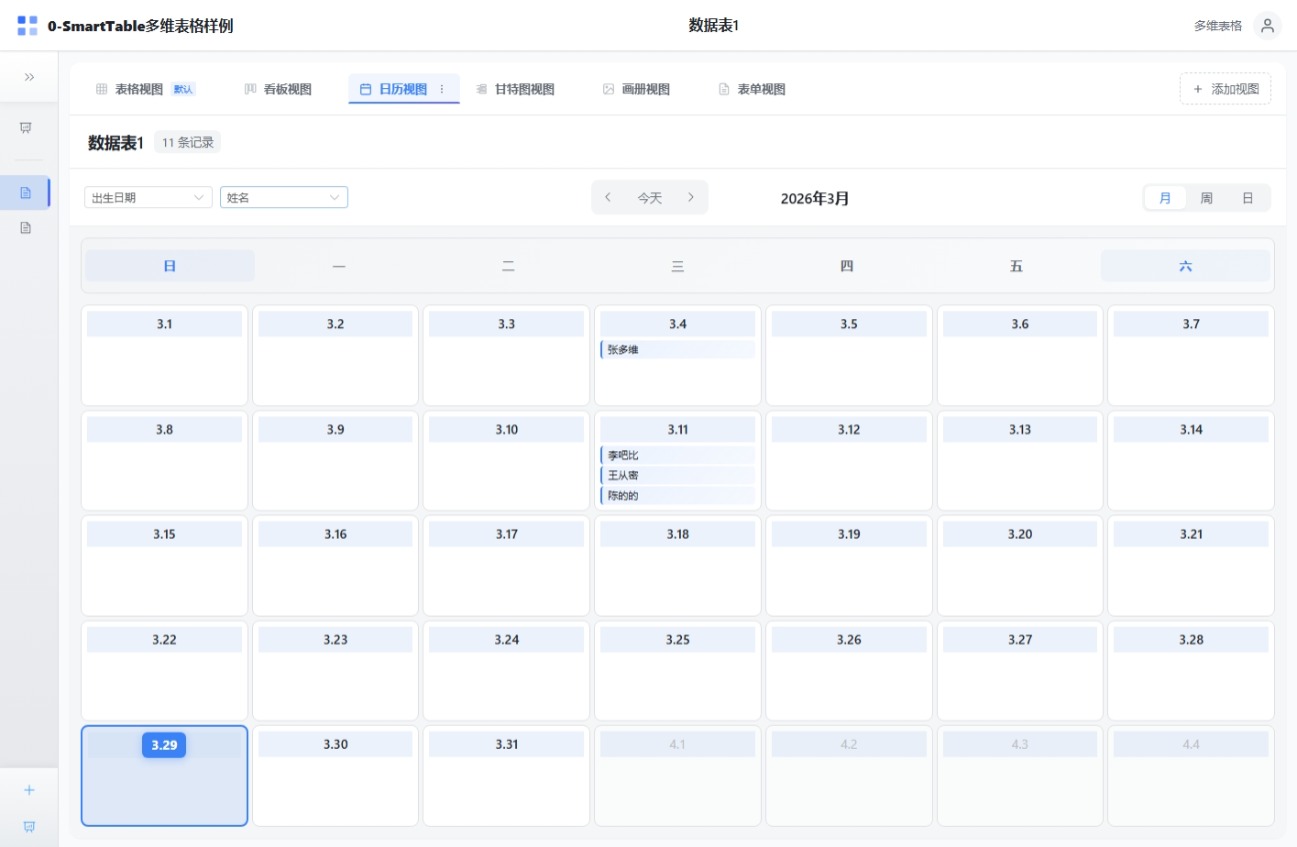Open the calendar view tab's more options icon

coord(442,89)
